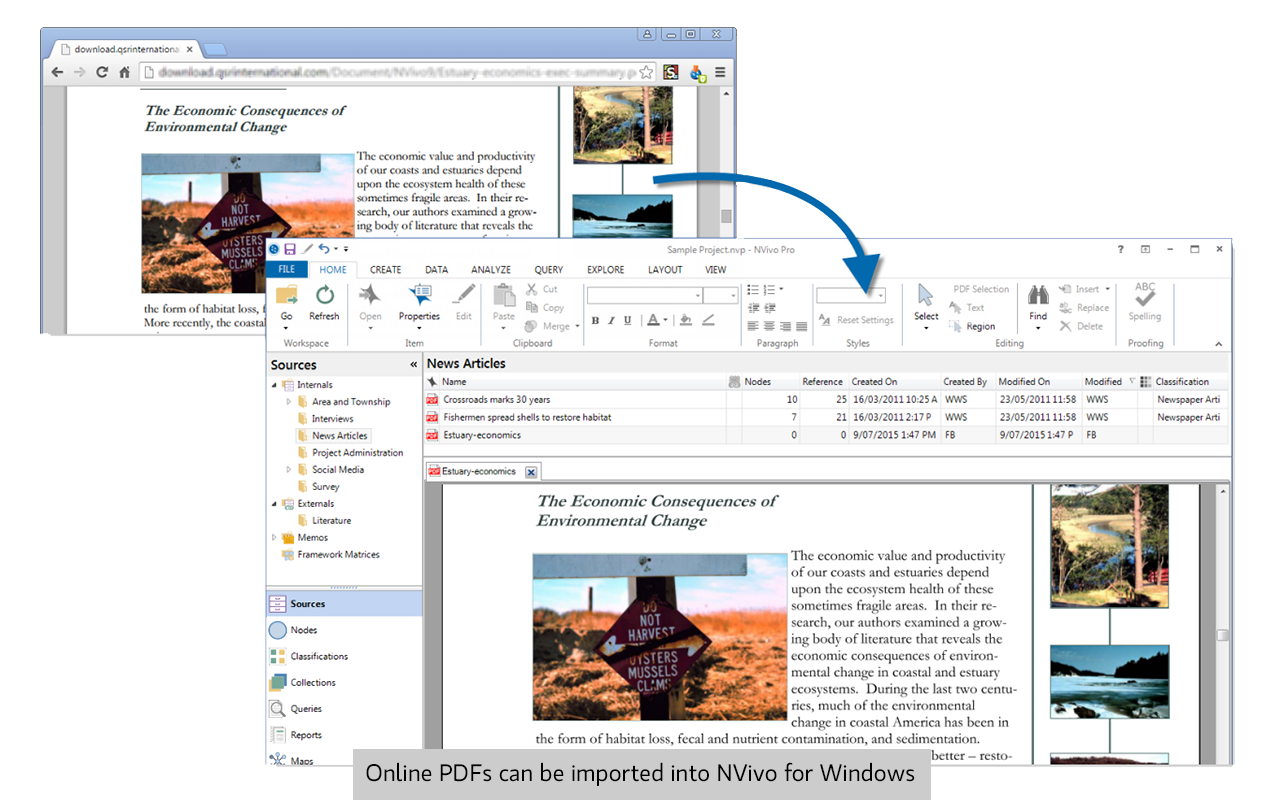This screenshot has width=1280, height=800.
Task: Open the Styles dropdown box
Action: coord(880,296)
